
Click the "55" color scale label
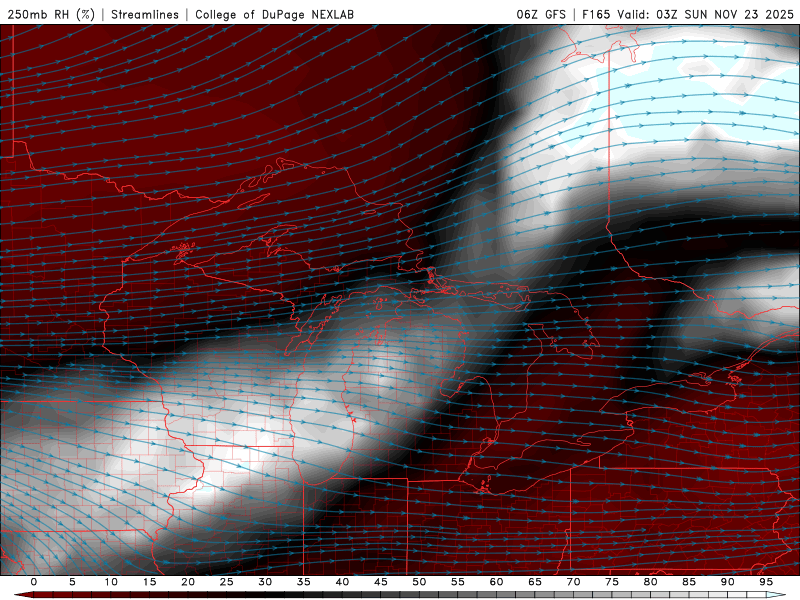tap(458, 582)
